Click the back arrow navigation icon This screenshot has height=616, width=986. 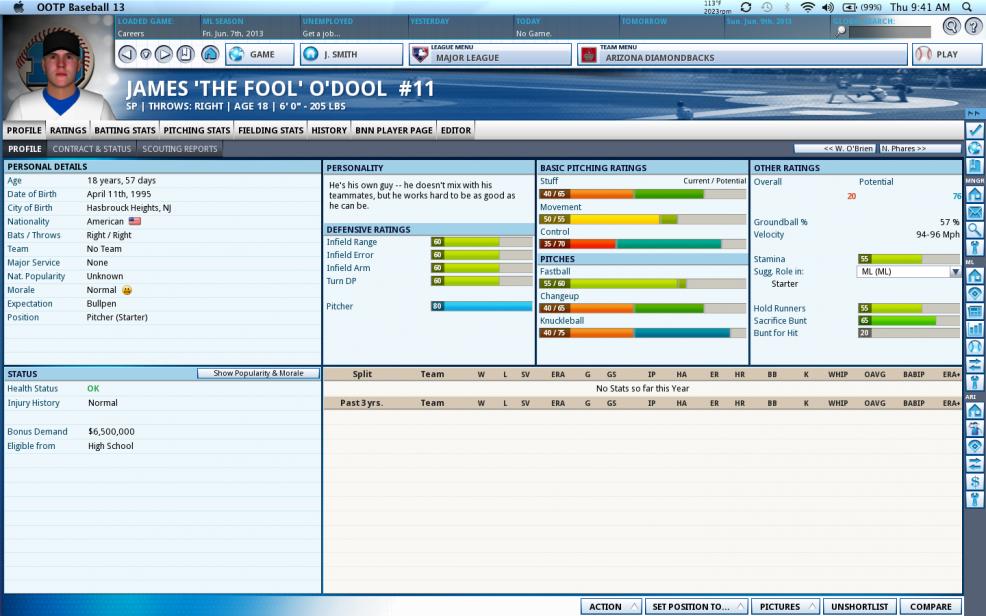127,54
